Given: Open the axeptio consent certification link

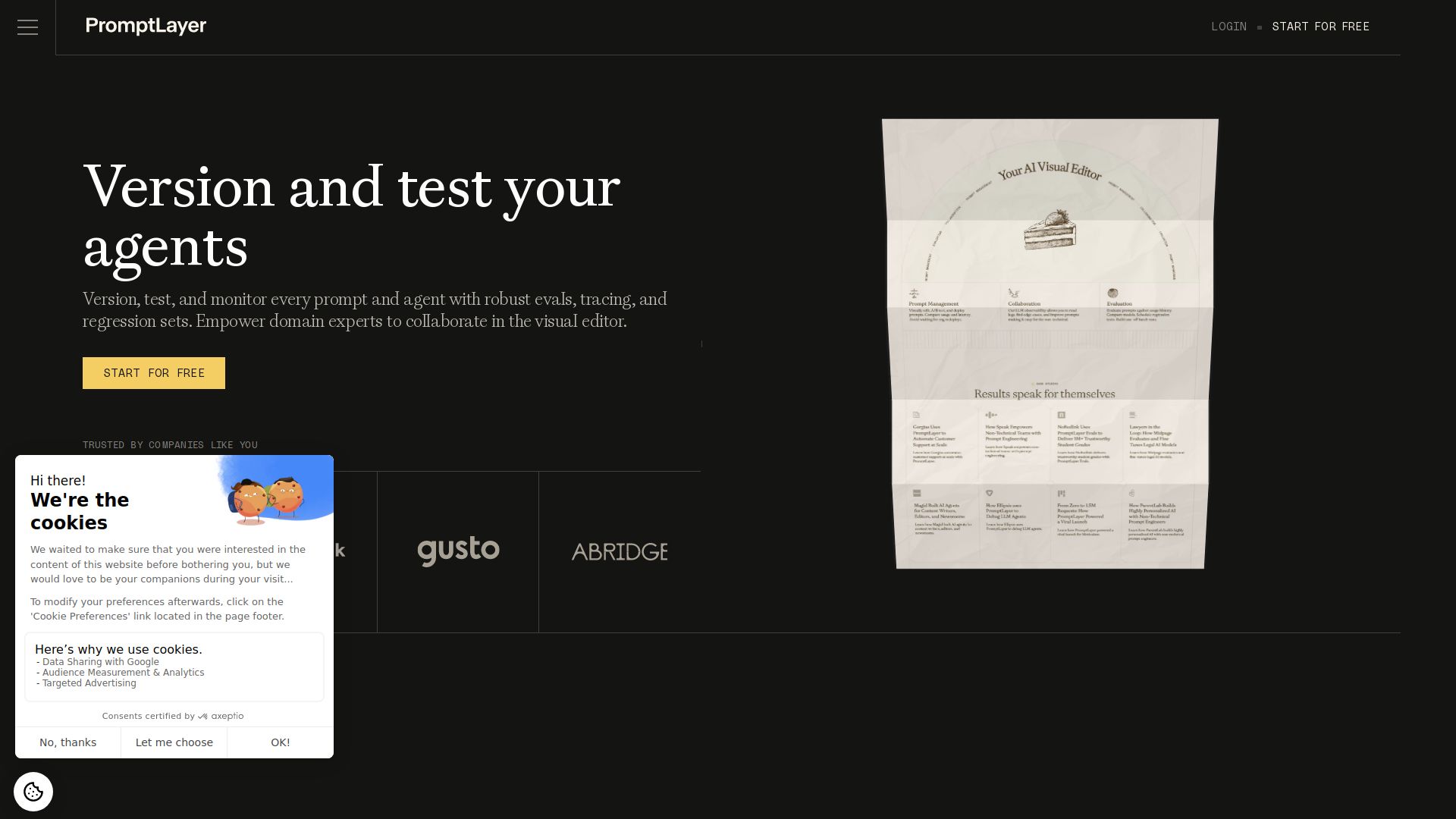Looking at the screenshot, I should pyautogui.click(x=221, y=716).
